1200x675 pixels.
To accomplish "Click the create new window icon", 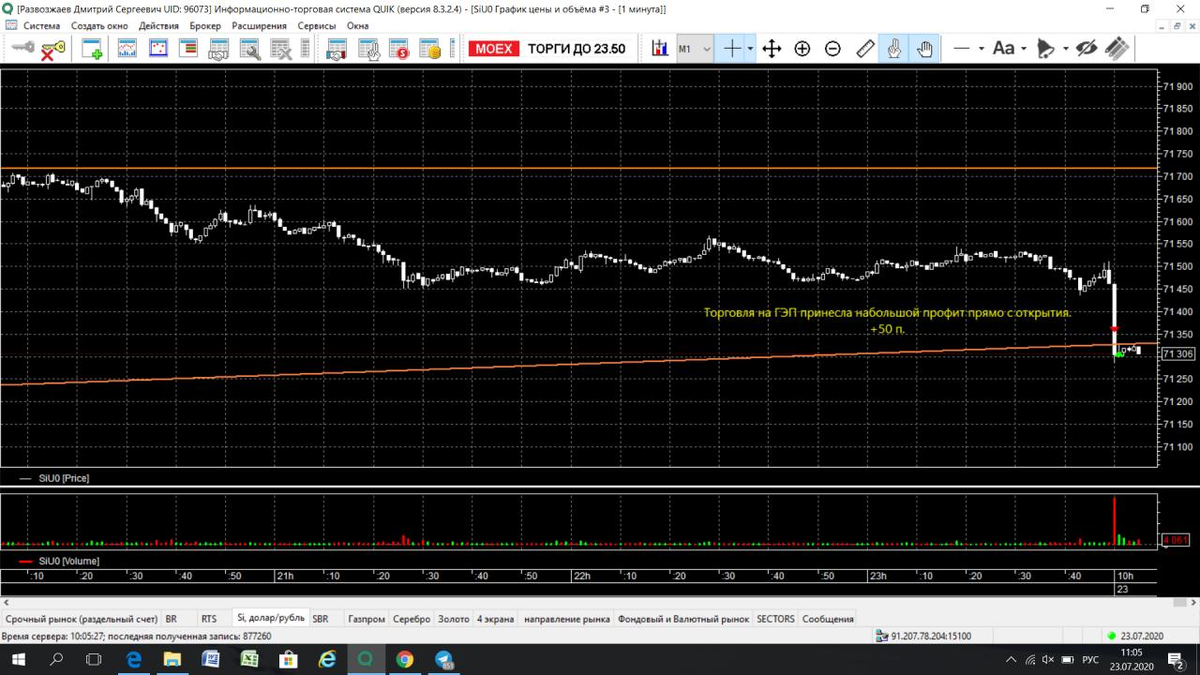I will click(x=92, y=48).
